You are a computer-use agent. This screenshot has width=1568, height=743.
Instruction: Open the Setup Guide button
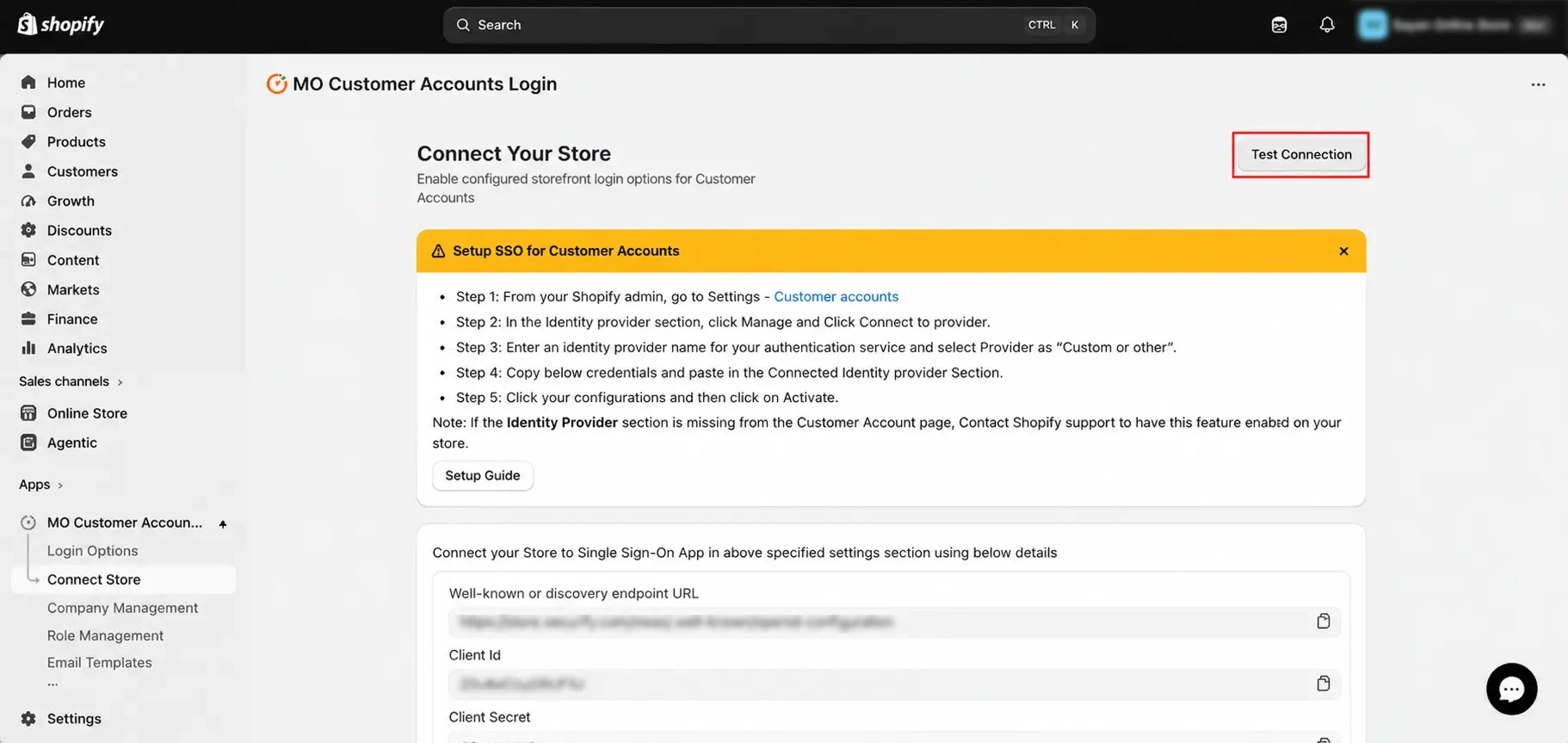pos(482,475)
